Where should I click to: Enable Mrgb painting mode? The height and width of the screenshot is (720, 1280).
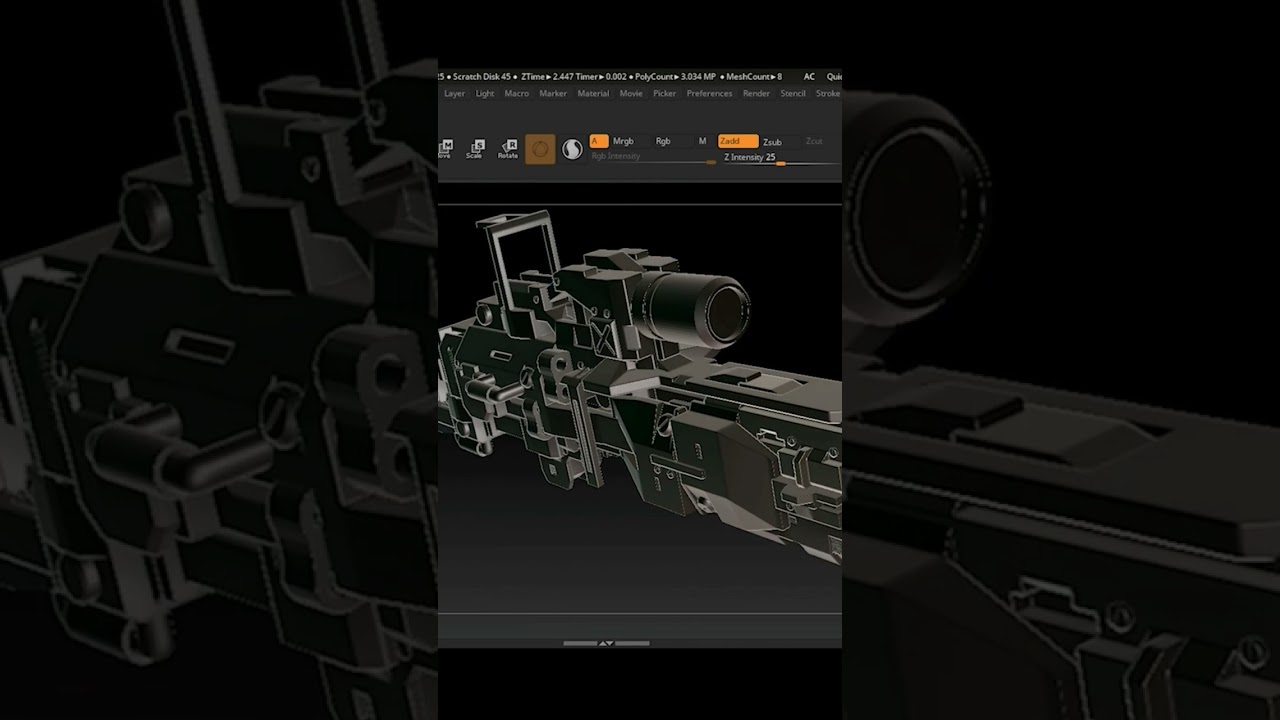(x=624, y=141)
